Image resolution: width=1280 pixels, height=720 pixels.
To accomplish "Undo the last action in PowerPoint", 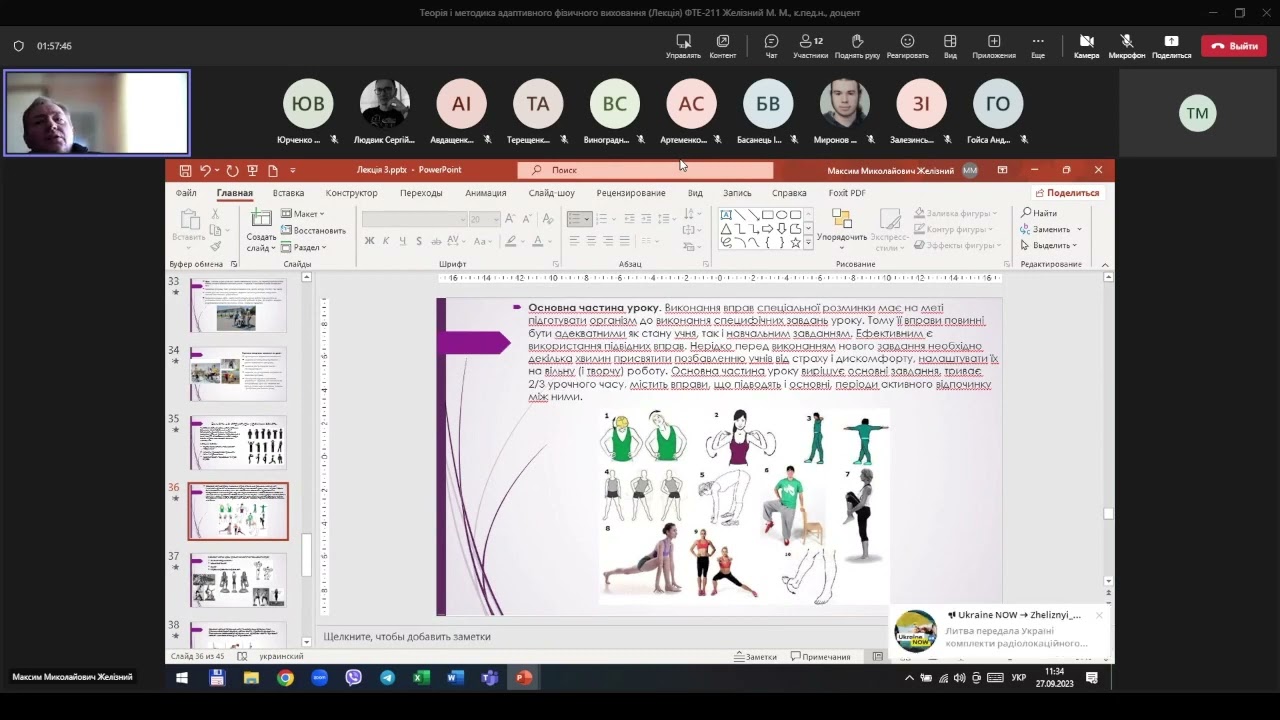I will pos(205,171).
